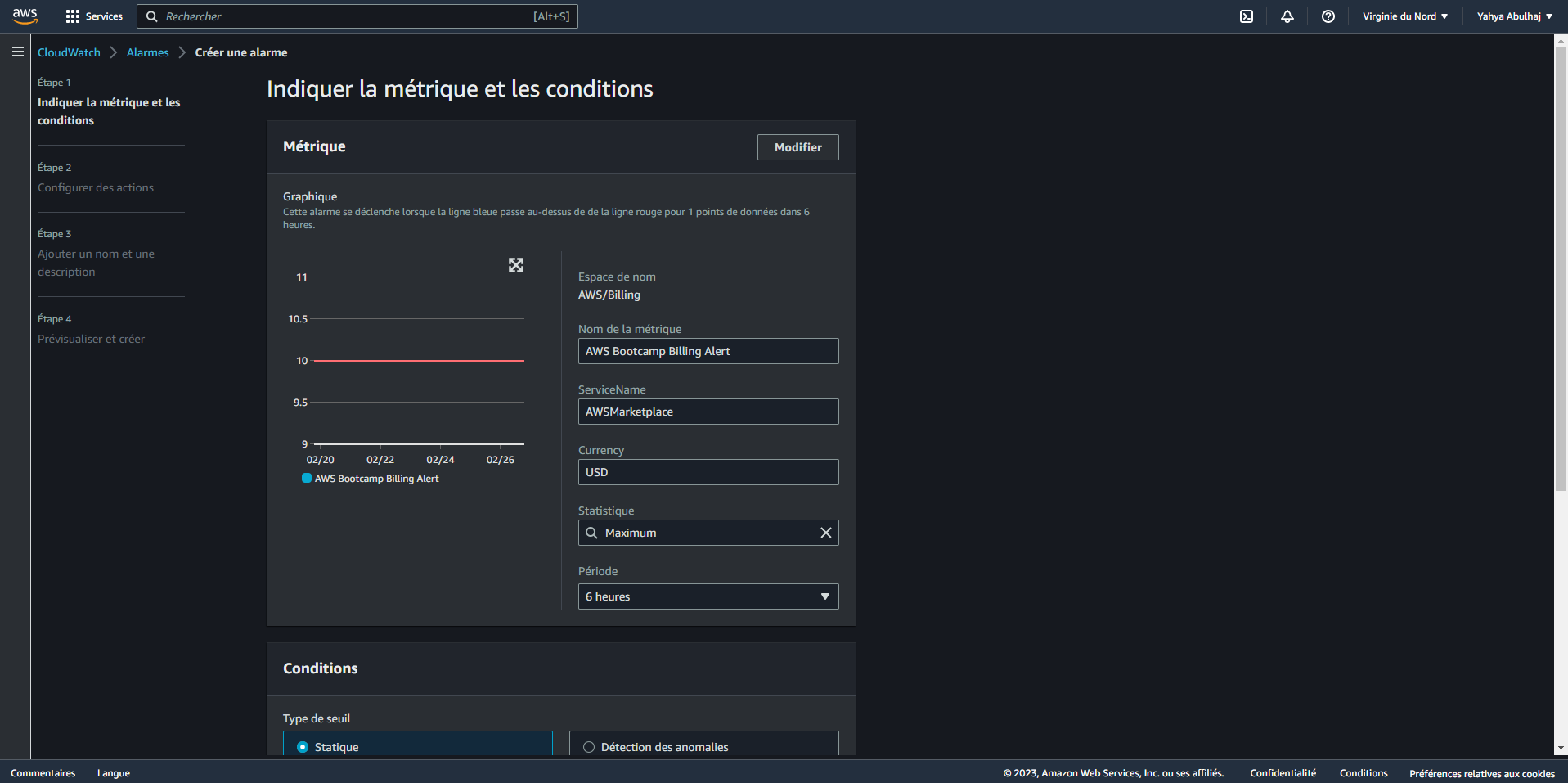Toggle the hamburger navigation menu

[x=18, y=52]
